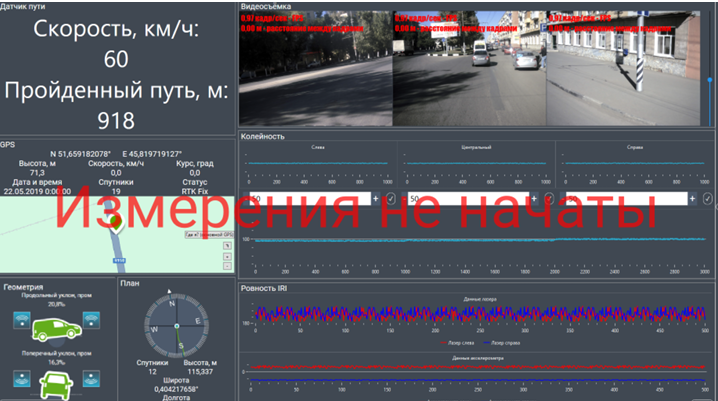The image size is (718, 401).
Task: Click the left sensor icon beside the front-view van
Action: (22, 379)
